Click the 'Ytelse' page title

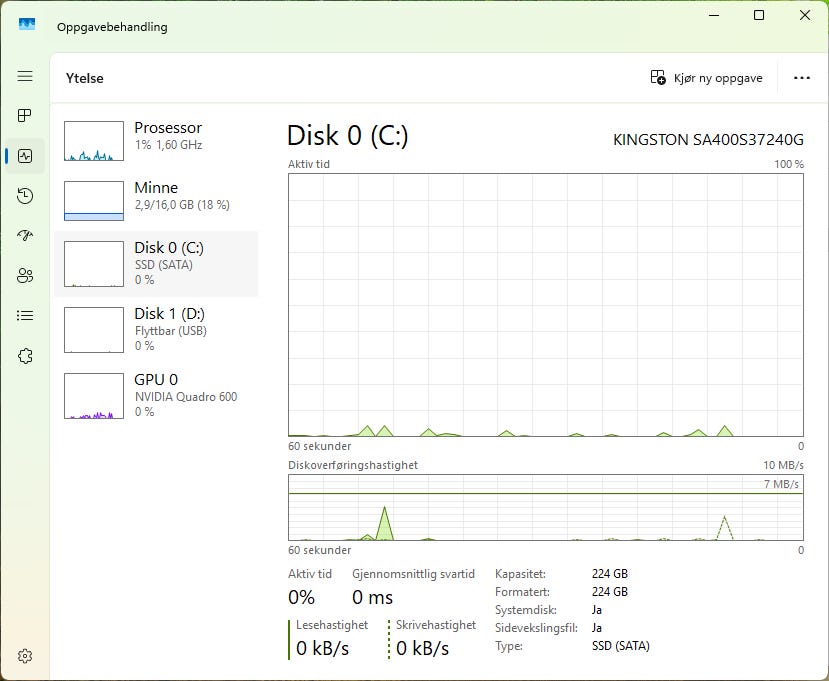85,78
